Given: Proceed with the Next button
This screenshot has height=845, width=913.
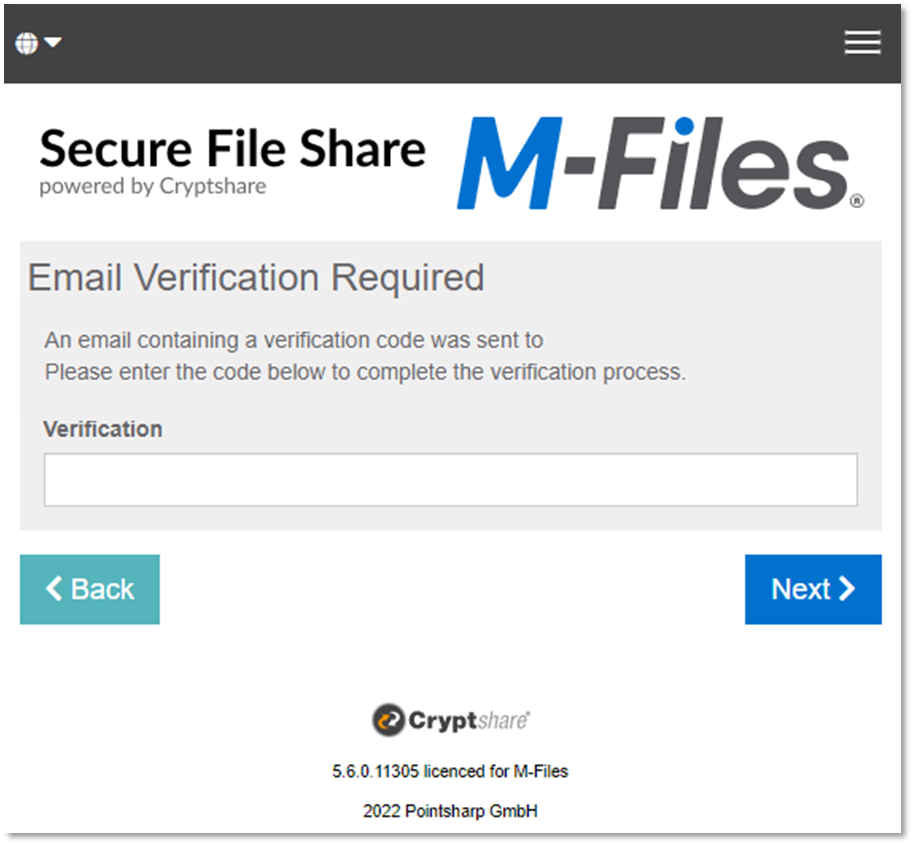Looking at the screenshot, I should [813, 589].
